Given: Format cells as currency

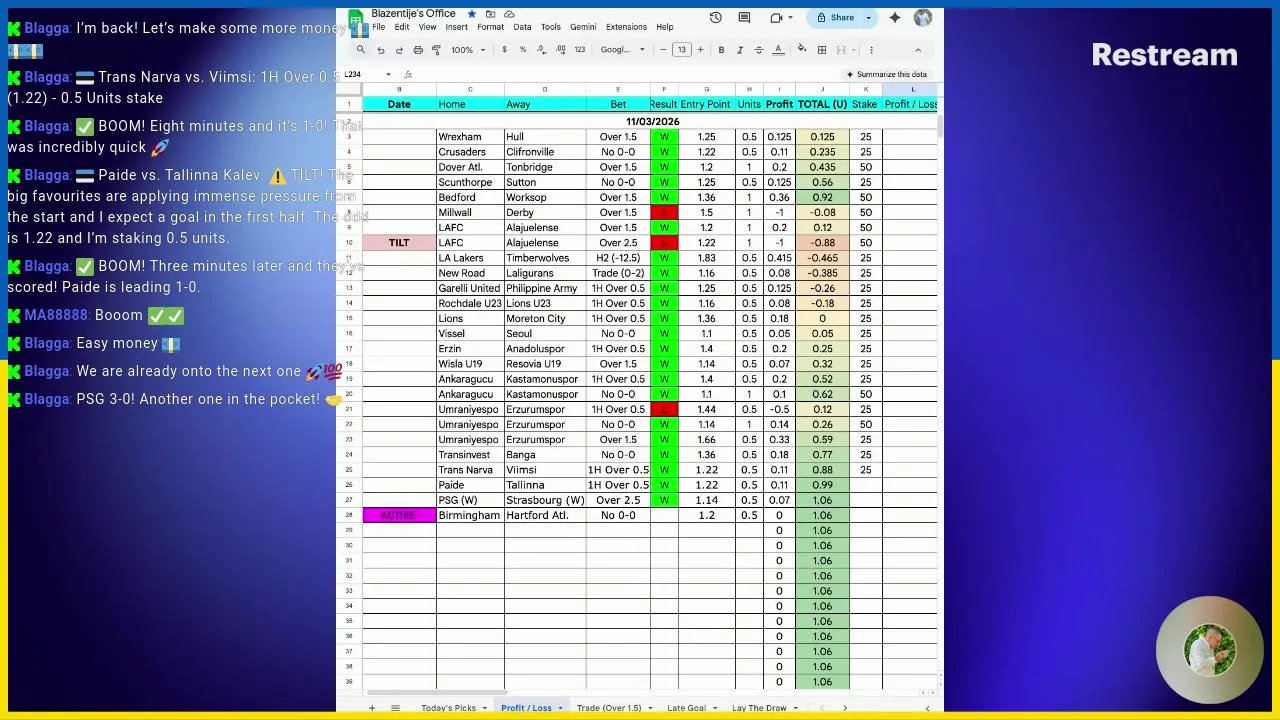Looking at the screenshot, I should pyautogui.click(x=504, y=50).
